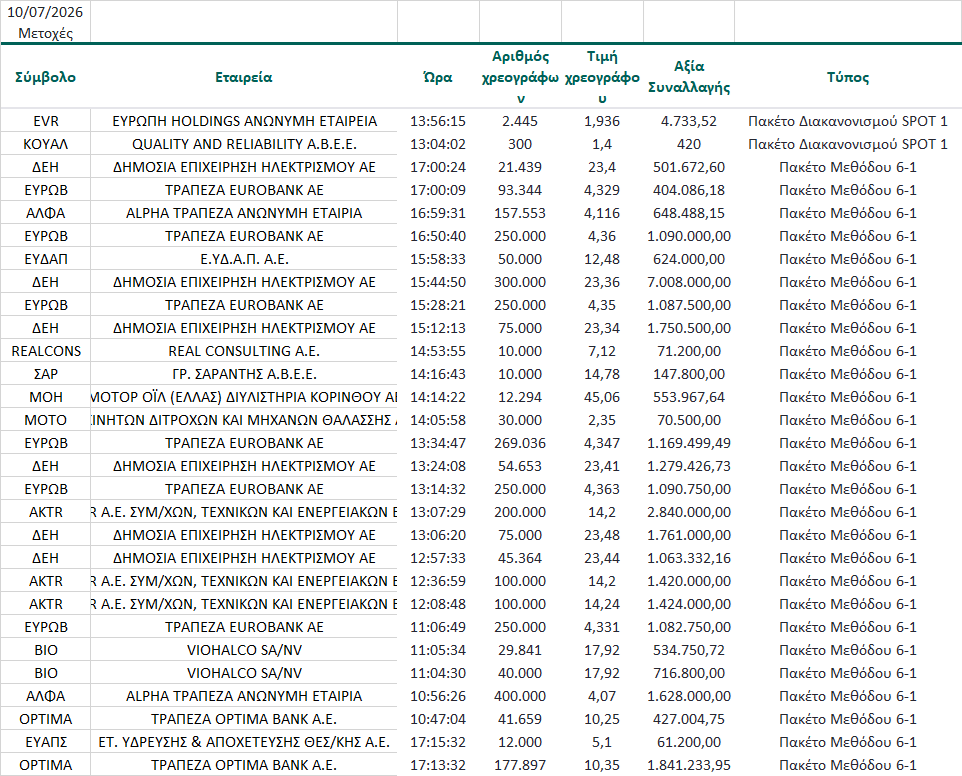This screenshot has height=776, width=962.
Task: Click the ΣΑΡ symbol cell
Action: [45, 374]
